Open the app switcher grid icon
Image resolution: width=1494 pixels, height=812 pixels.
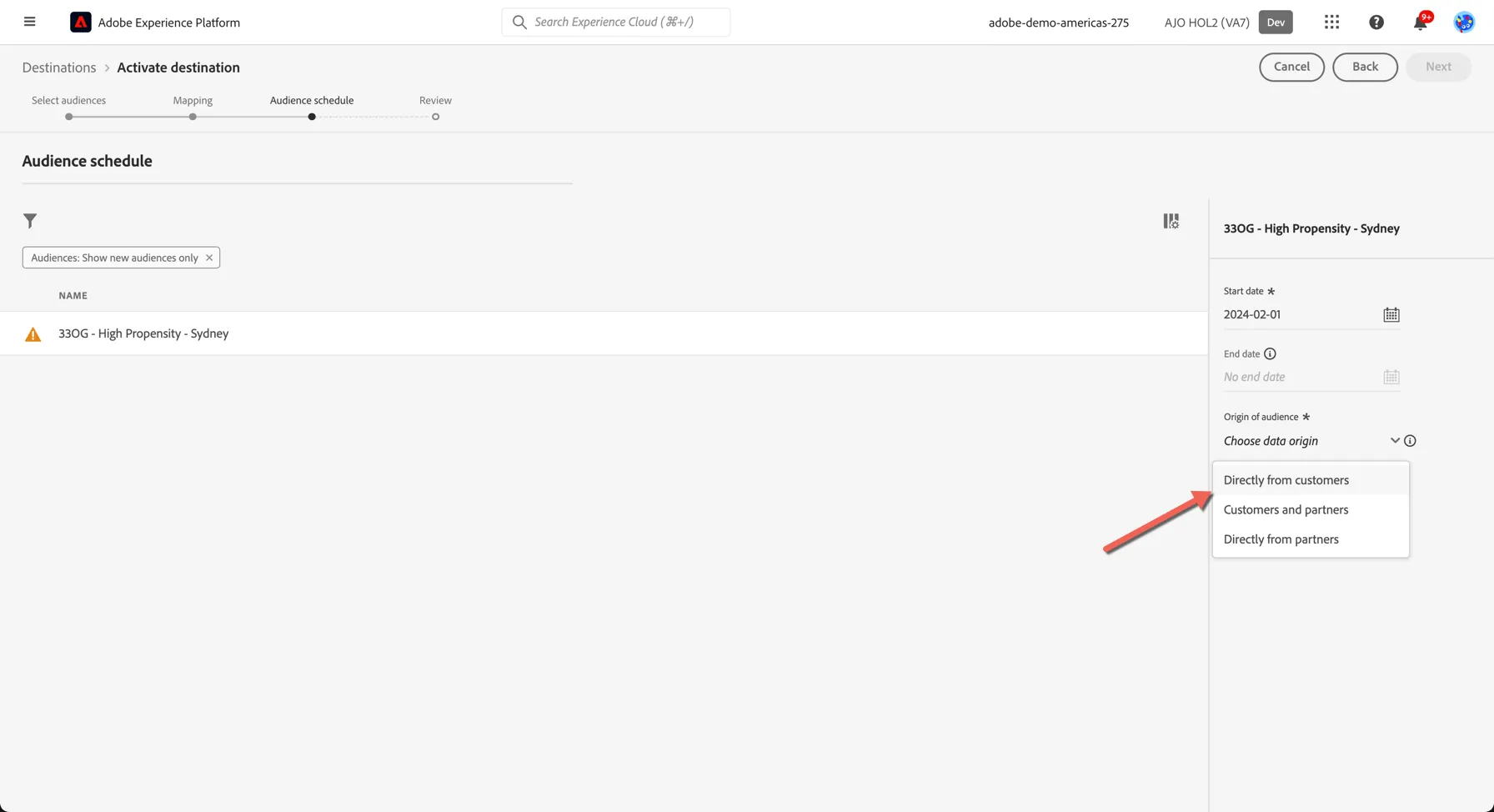click(x=1331, y=23)
